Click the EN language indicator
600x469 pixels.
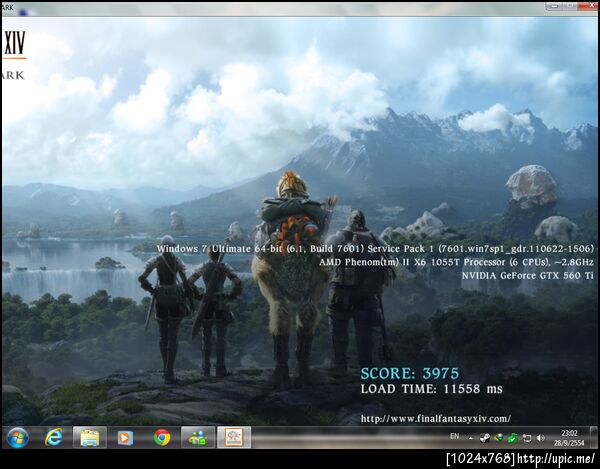tap(455, 436)
